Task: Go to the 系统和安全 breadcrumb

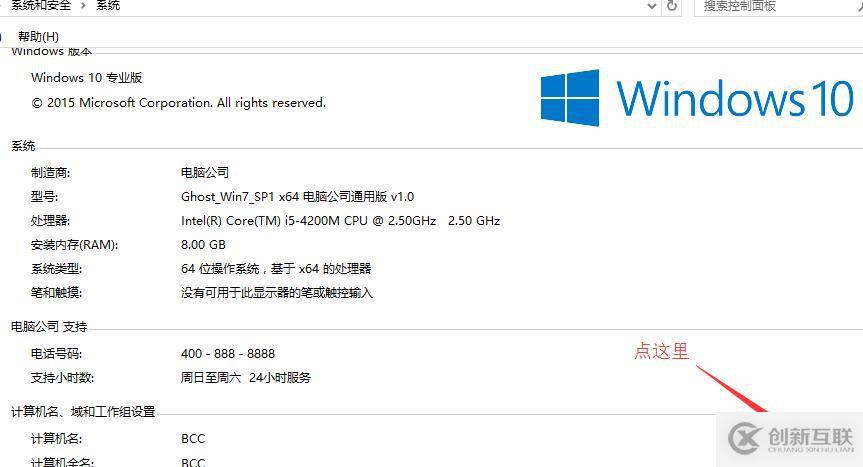Action: [41, 6]
